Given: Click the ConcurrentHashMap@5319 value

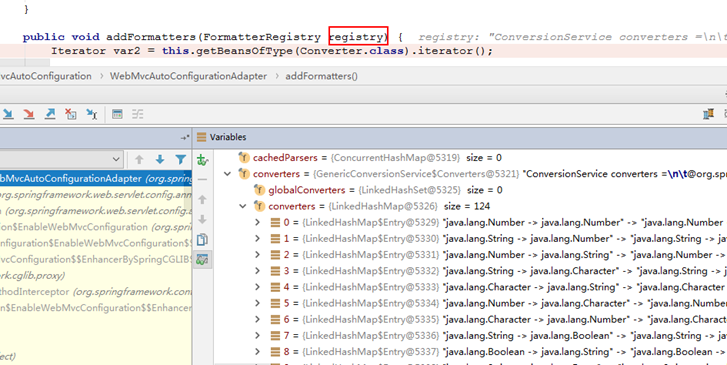Looking at the screenshot, I should (x=395, y=158).
